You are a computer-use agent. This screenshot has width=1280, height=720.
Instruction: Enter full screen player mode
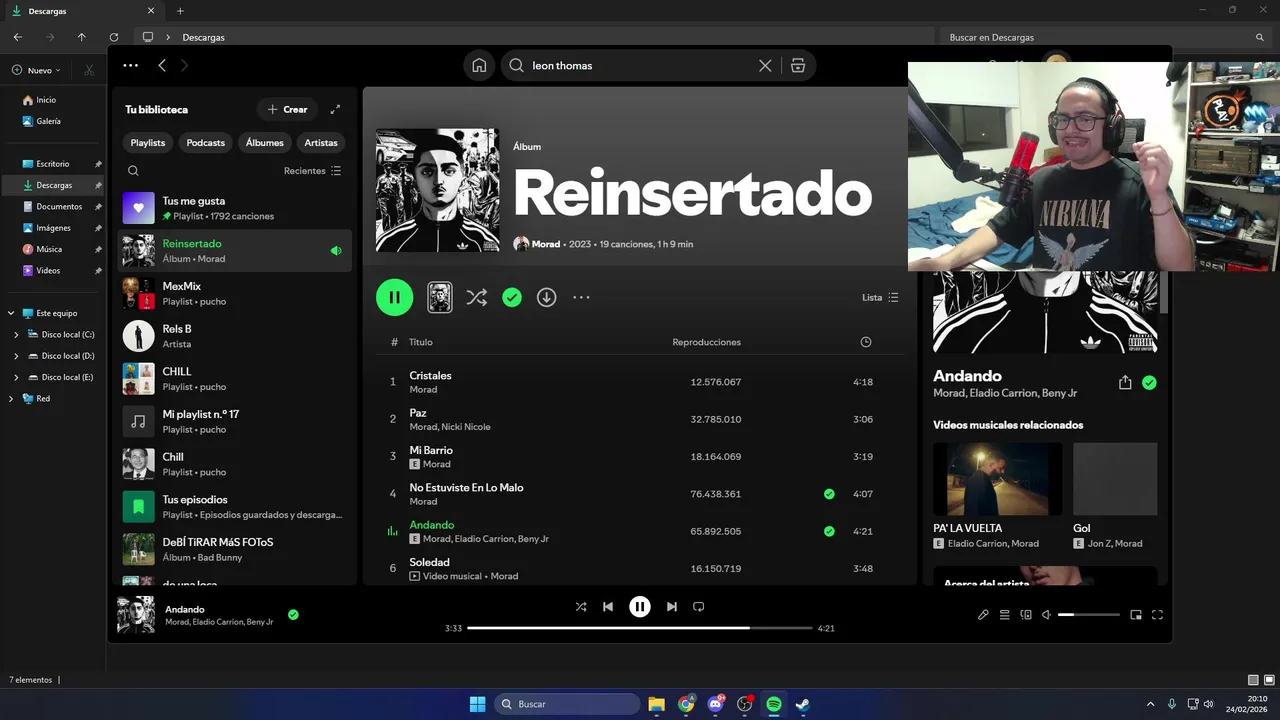(1158, 614)
